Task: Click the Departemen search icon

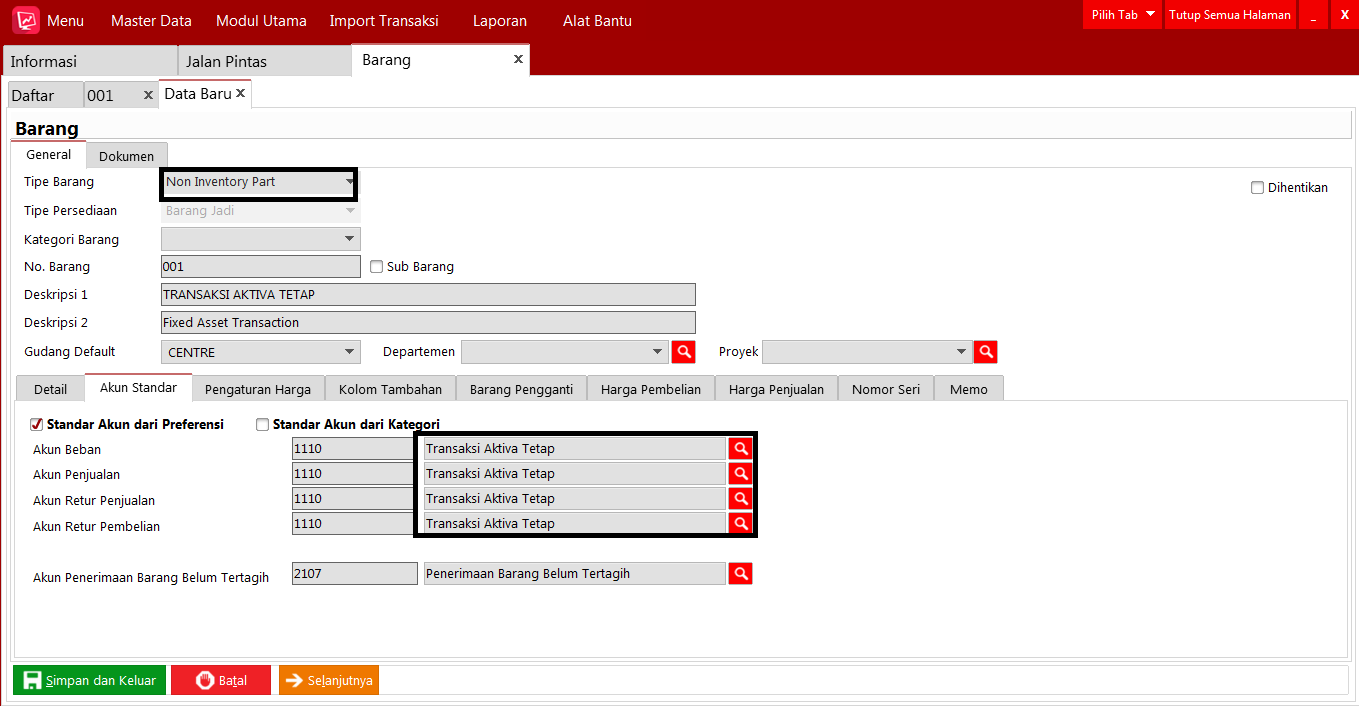Action: [683, 352]
